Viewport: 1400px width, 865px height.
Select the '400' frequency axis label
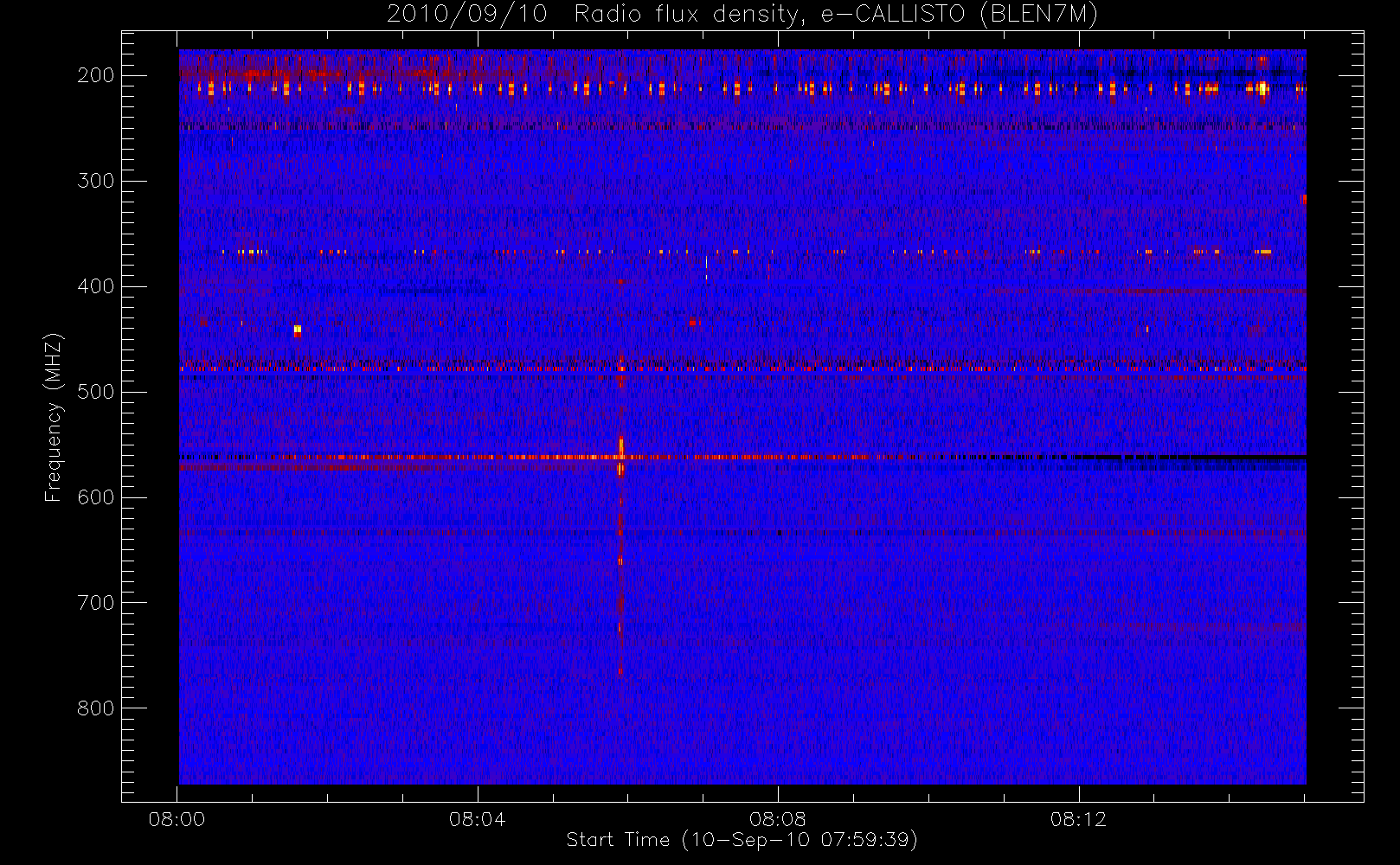pyautogui.click(x=95, y=286)
